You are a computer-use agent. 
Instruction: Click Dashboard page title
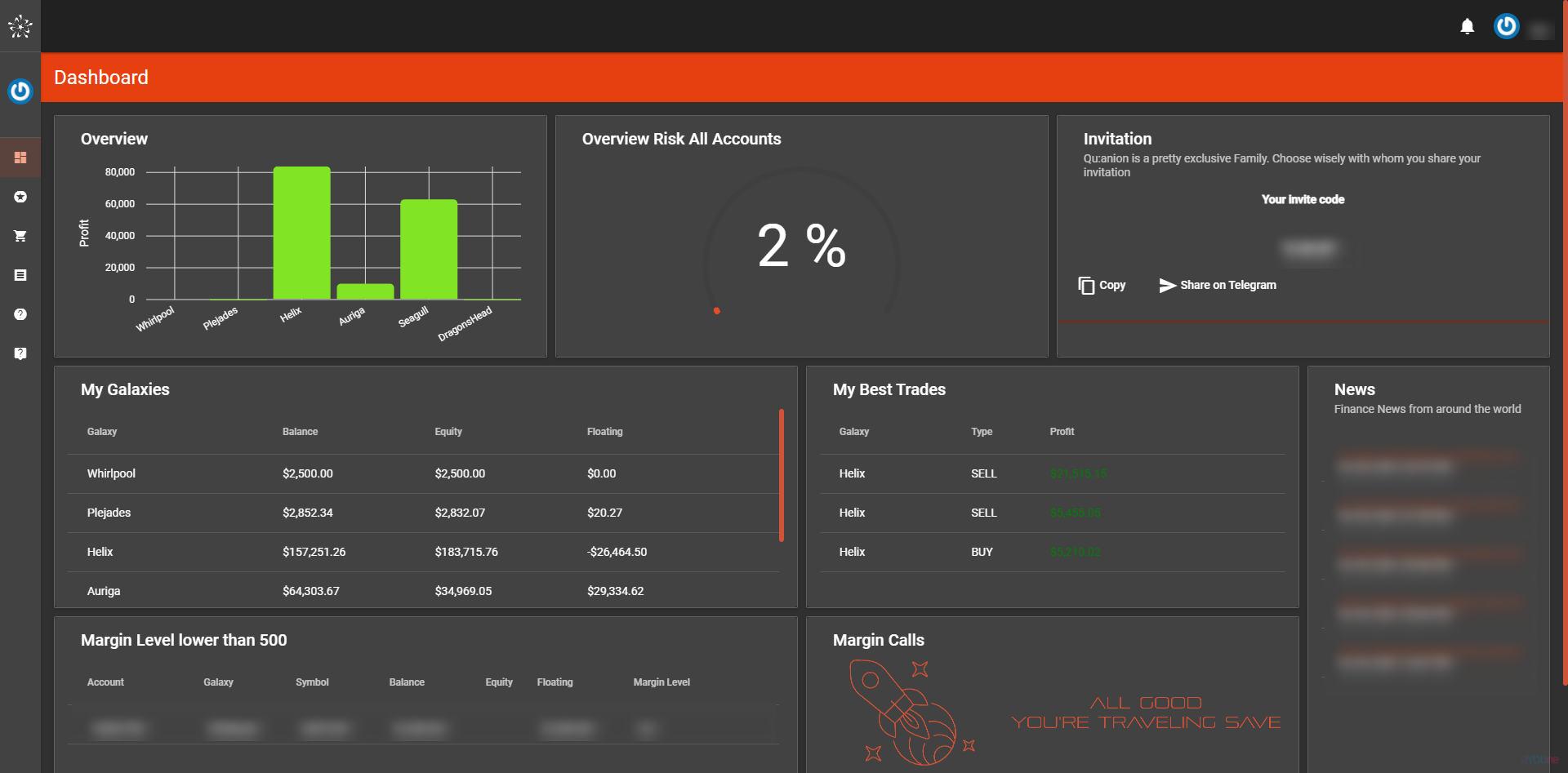(101, 78)
